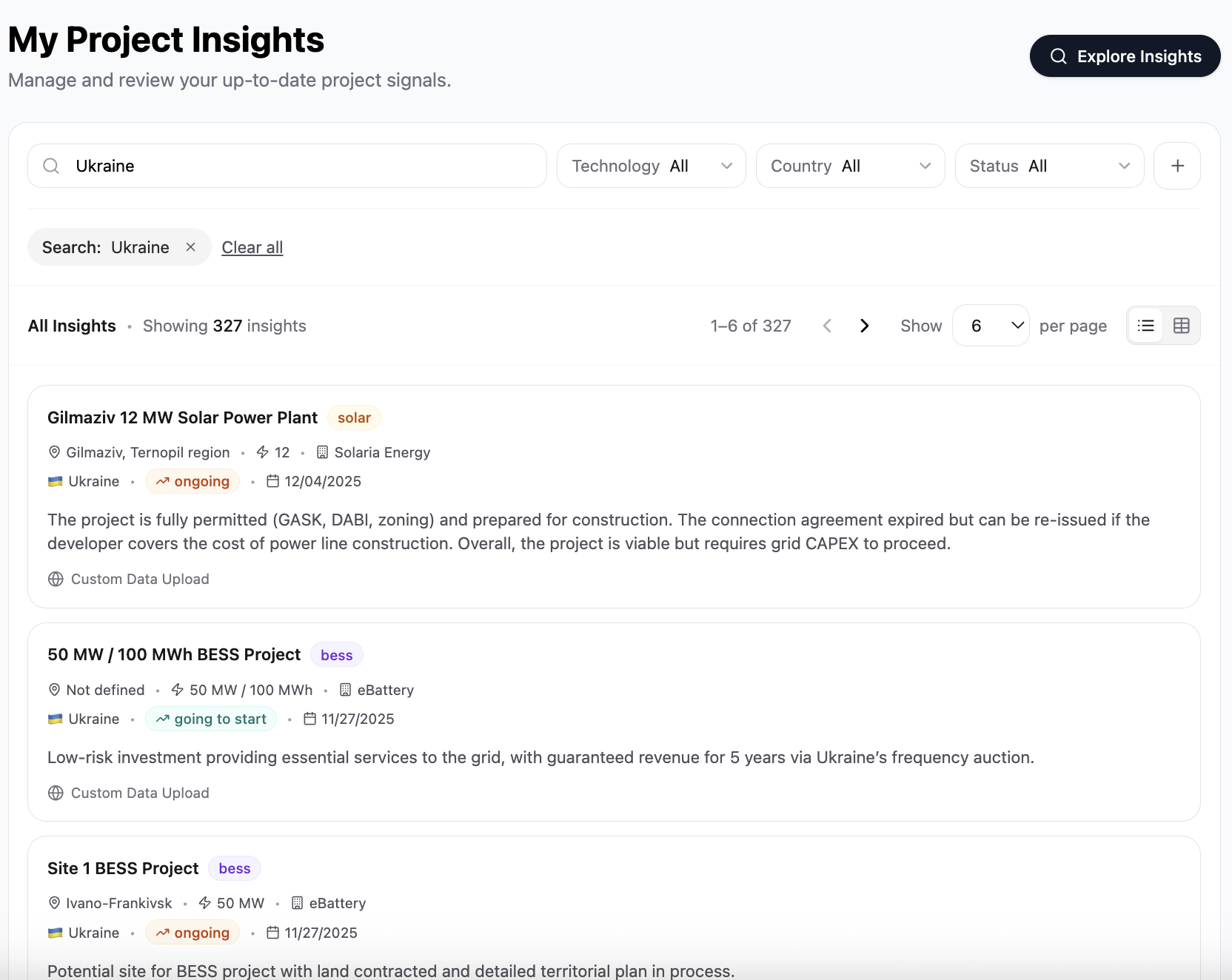The height and width of the screenshot is (980, 1232).
Task: Click the Clear all link
Action: 252,247
